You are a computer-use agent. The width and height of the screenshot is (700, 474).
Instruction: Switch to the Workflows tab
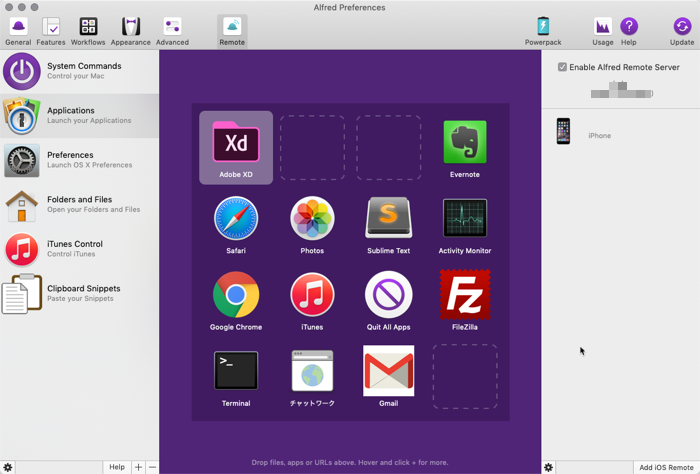tap(88, 31)
